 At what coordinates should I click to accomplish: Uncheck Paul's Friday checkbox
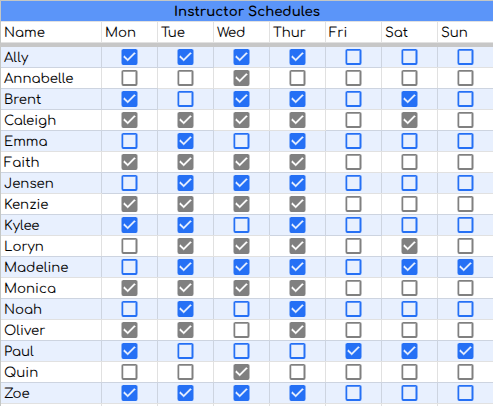(x=353, y=351)
